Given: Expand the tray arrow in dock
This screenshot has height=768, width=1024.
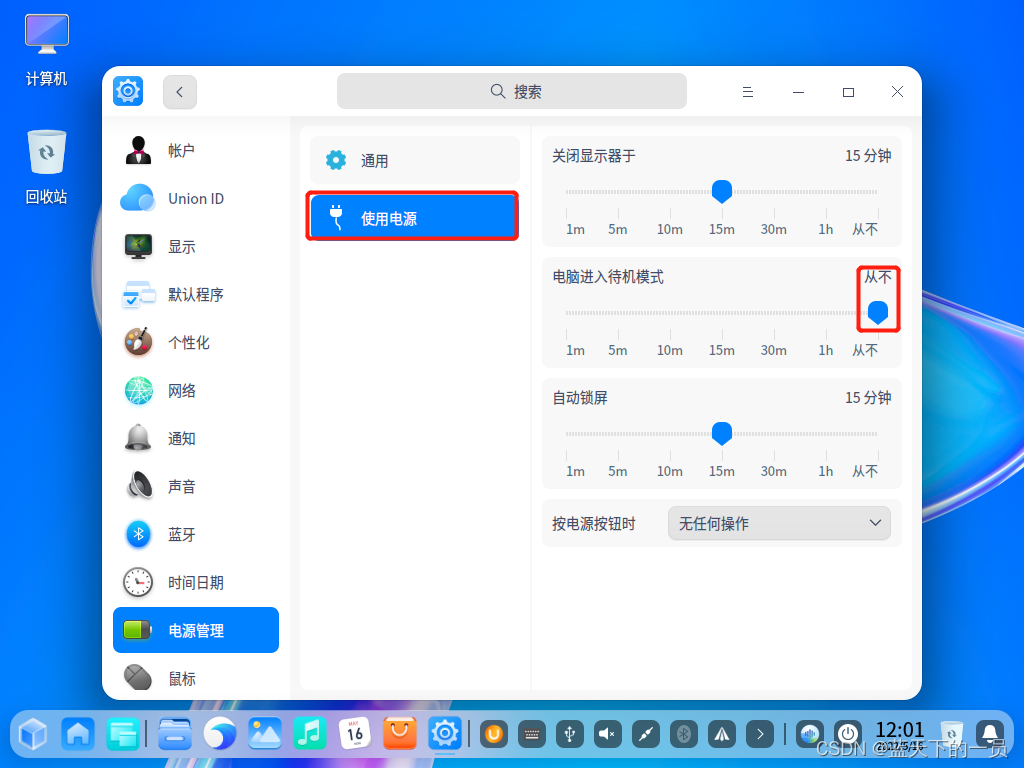Looking at the screenshot, I should coord(760,735).
